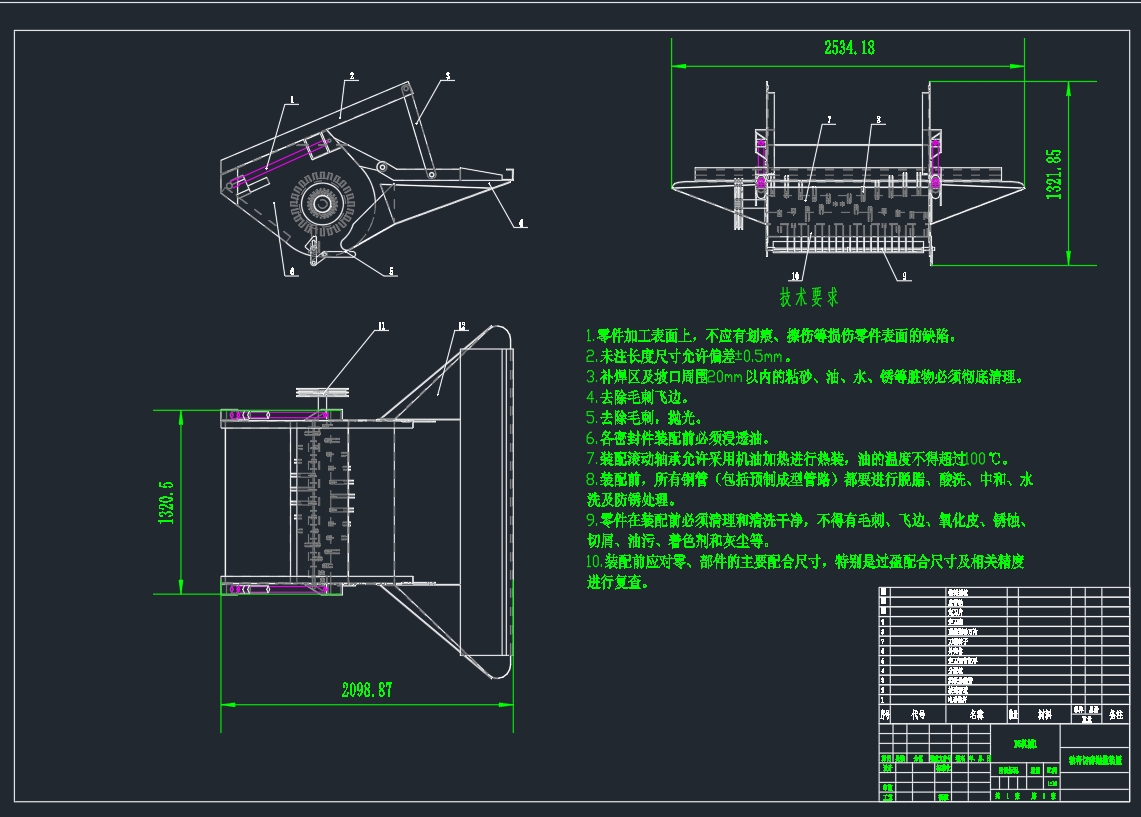Click the green drawing title in the title block
This screenshot has width=1141, height=817.
[x=1095, y=760]
